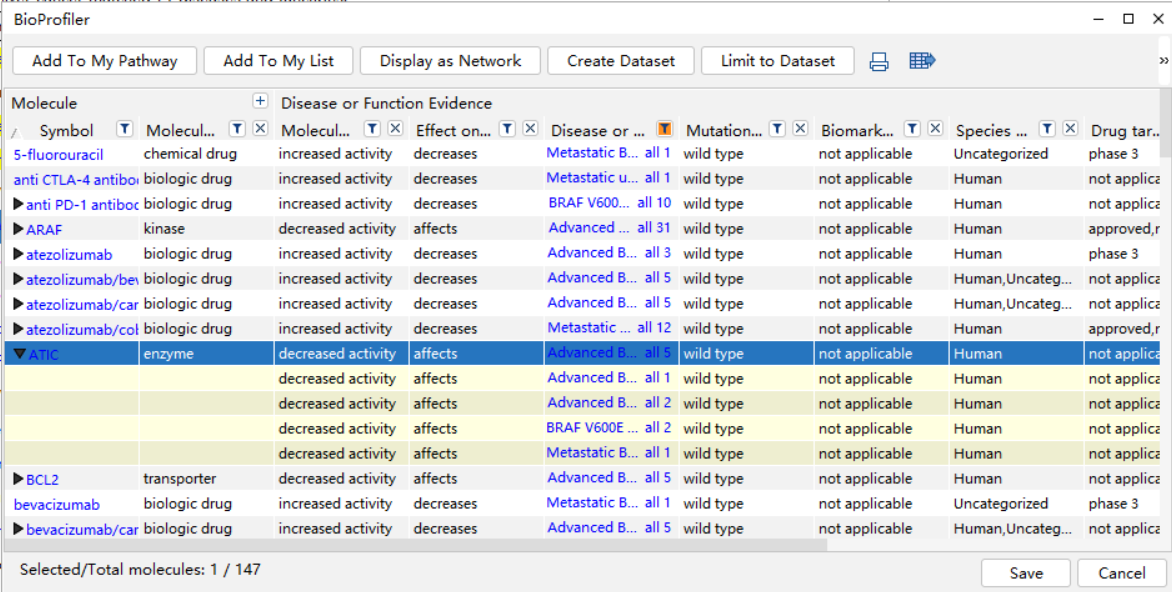
Task: Open the Symbol column filter
Action: 124,129
